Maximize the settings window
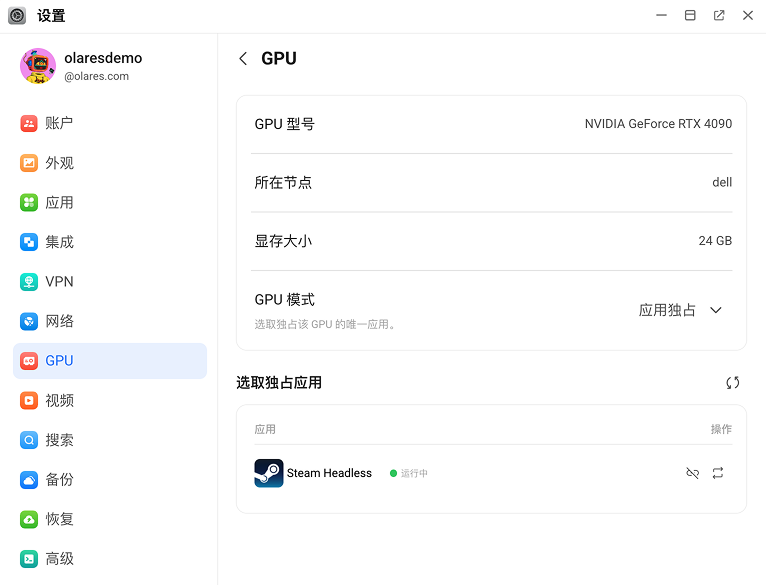The width and height of the screenshot is (766, 585). (690, 16)
